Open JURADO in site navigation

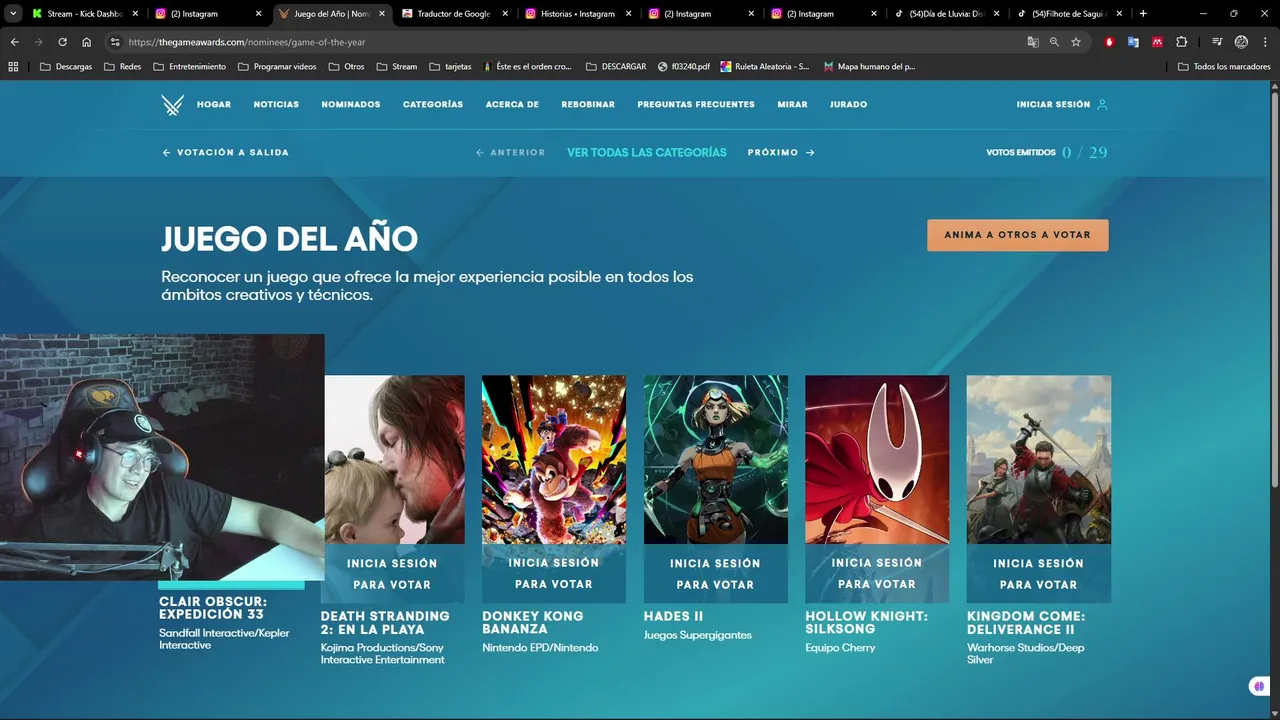click(848, 105)
